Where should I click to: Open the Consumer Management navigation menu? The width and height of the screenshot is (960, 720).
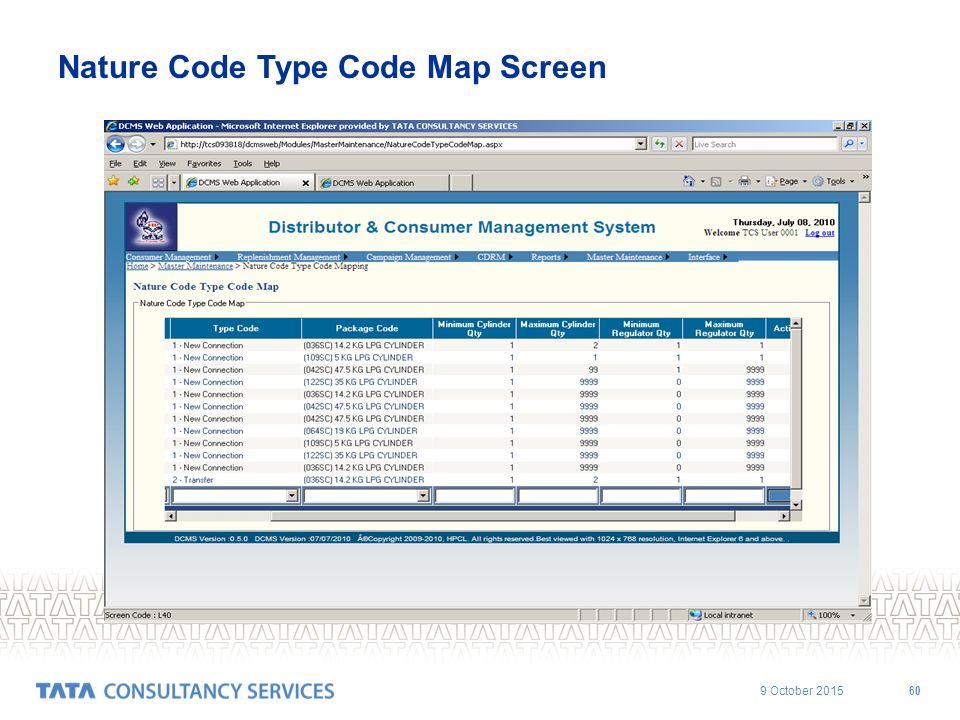tap(172, 257)
